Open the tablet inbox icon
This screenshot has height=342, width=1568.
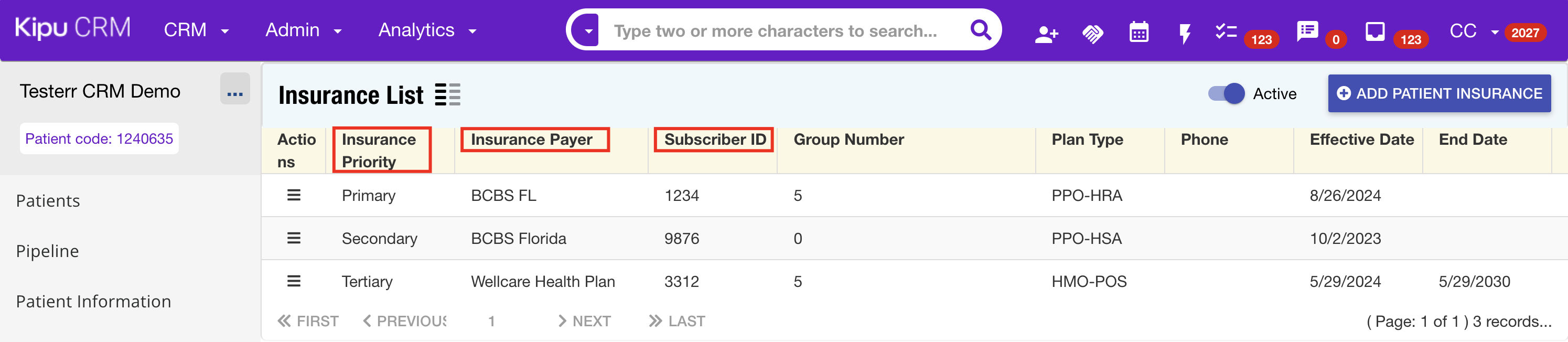click(1374, 31)
